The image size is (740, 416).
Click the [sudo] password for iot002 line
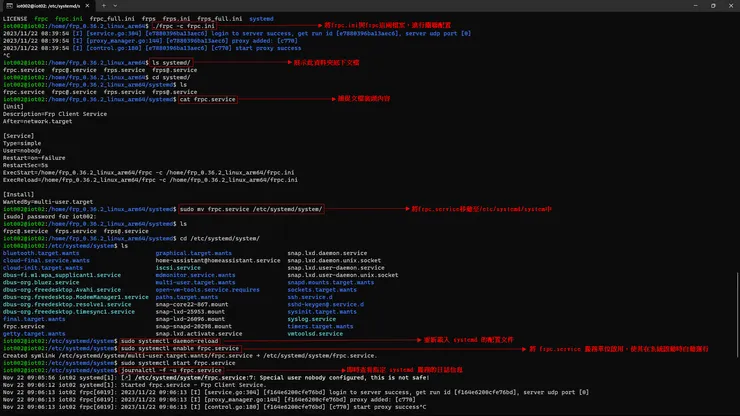coord(50,216)
